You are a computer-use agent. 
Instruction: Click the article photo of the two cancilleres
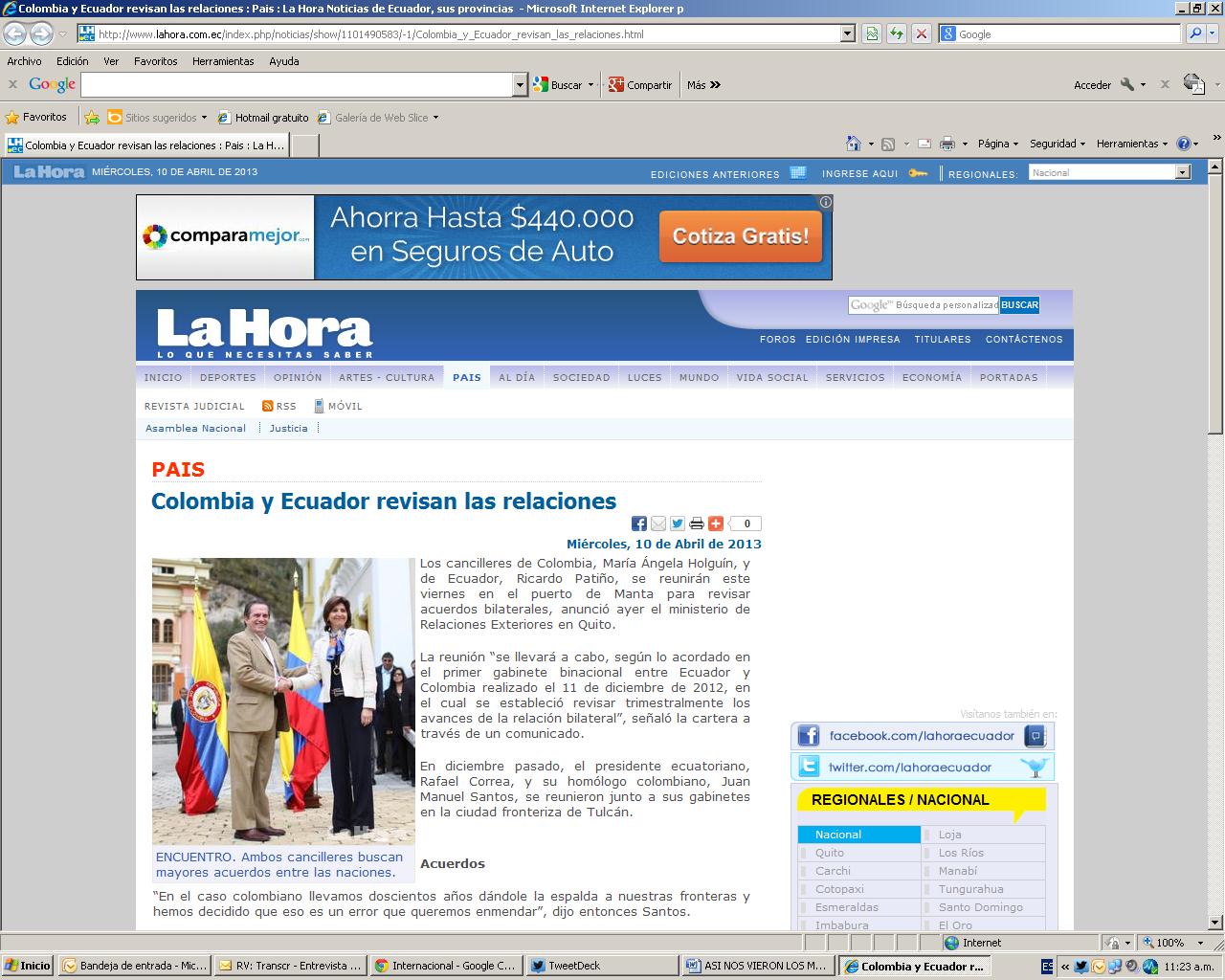pos(283,701)
